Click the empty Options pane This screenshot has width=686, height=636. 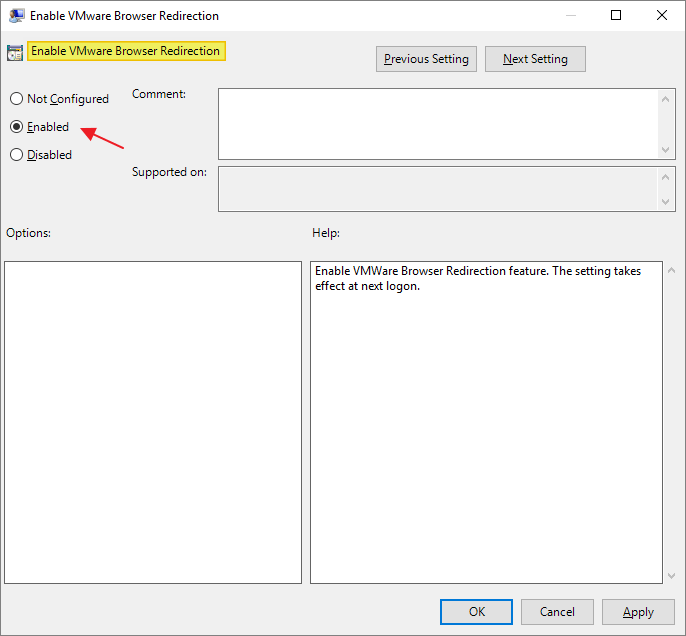tap(153, 422)
